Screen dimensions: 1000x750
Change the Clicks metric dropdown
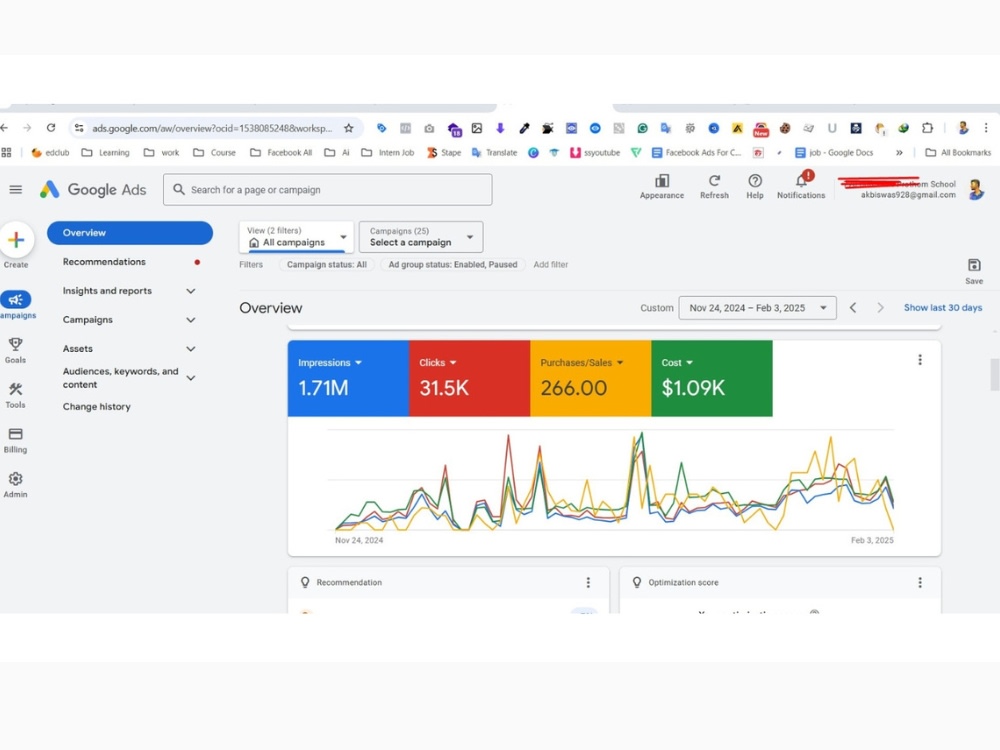pos(438,362)
